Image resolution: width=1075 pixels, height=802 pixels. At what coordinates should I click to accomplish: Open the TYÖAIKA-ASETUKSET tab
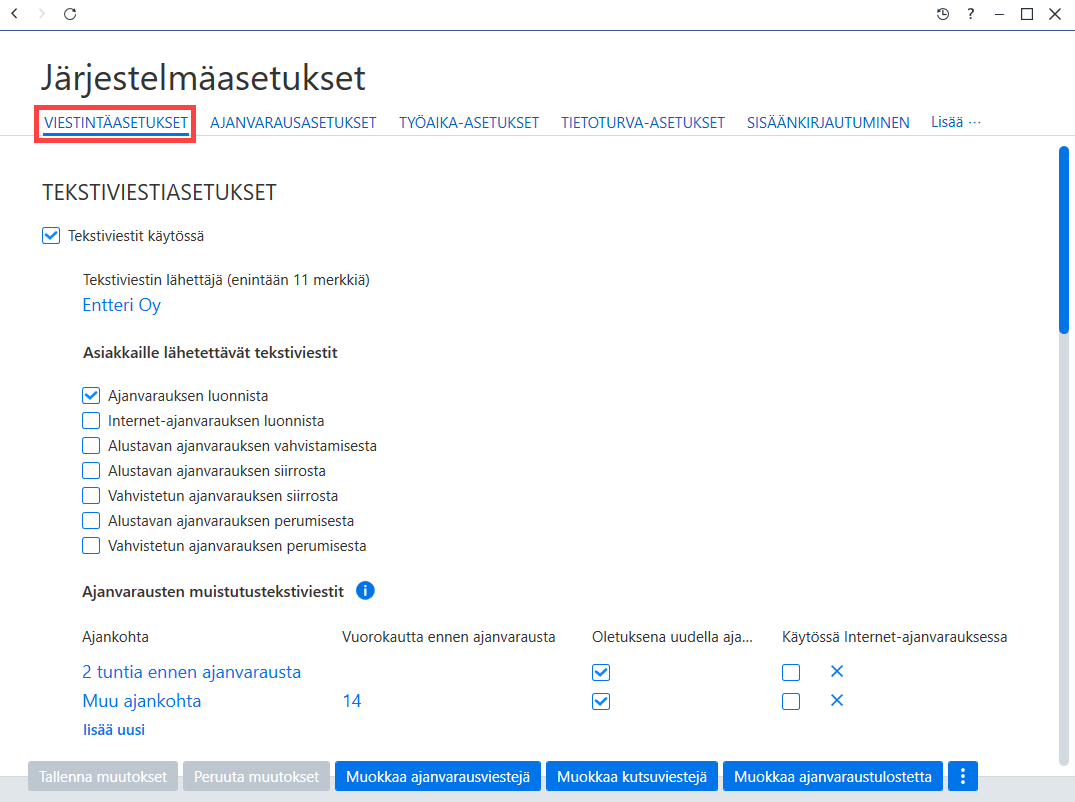(x=469, y=123)
